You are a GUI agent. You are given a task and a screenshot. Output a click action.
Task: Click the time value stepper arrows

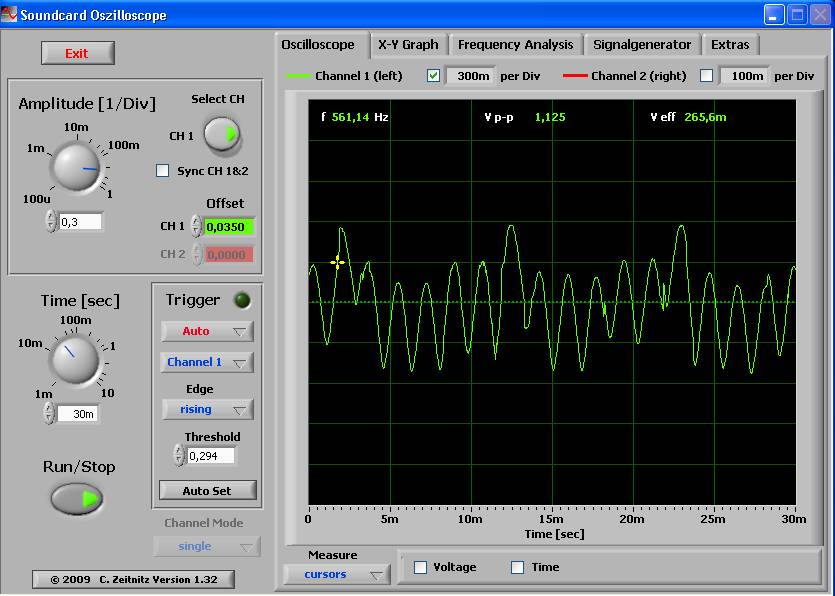49,413
